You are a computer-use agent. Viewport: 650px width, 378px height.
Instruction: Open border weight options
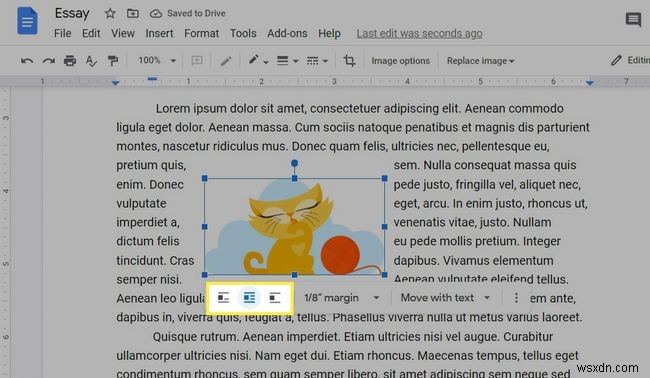287,61
